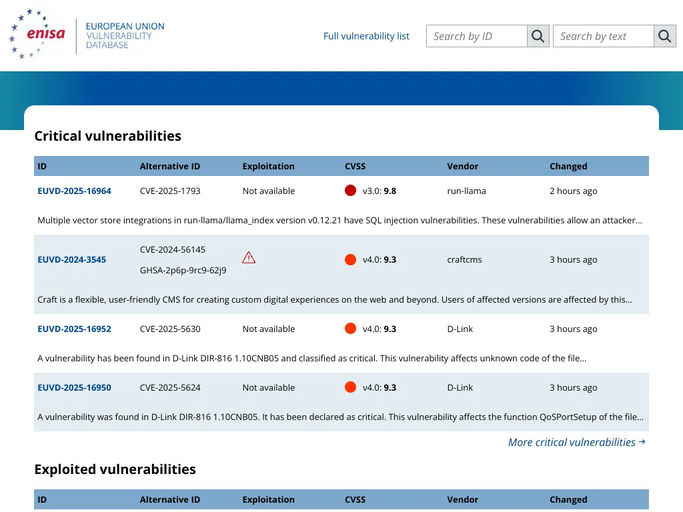Click the Critical table CVSS header
The image size is (683, 512).
coord(355,166)
